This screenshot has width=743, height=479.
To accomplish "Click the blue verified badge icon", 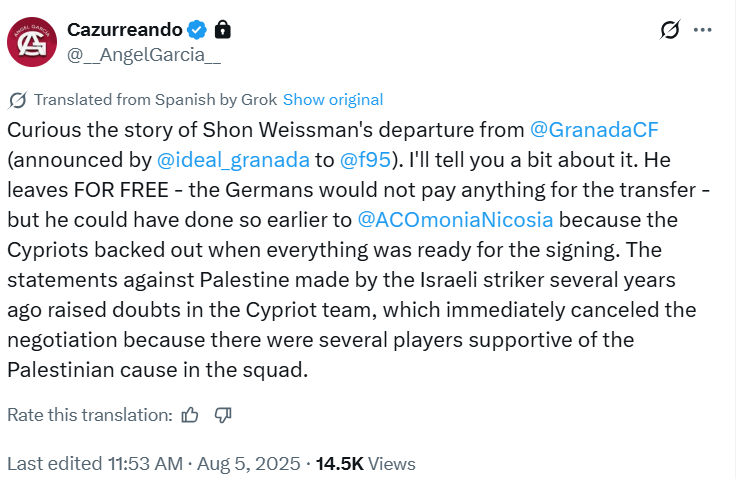I will pyautogui.click(x=199, y=30).
